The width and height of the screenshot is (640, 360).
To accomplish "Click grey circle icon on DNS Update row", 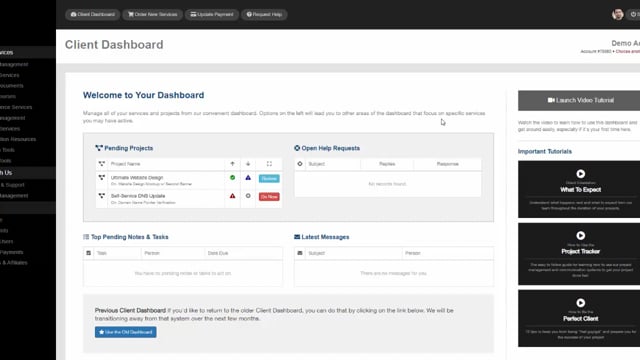I will coord(248,196).
